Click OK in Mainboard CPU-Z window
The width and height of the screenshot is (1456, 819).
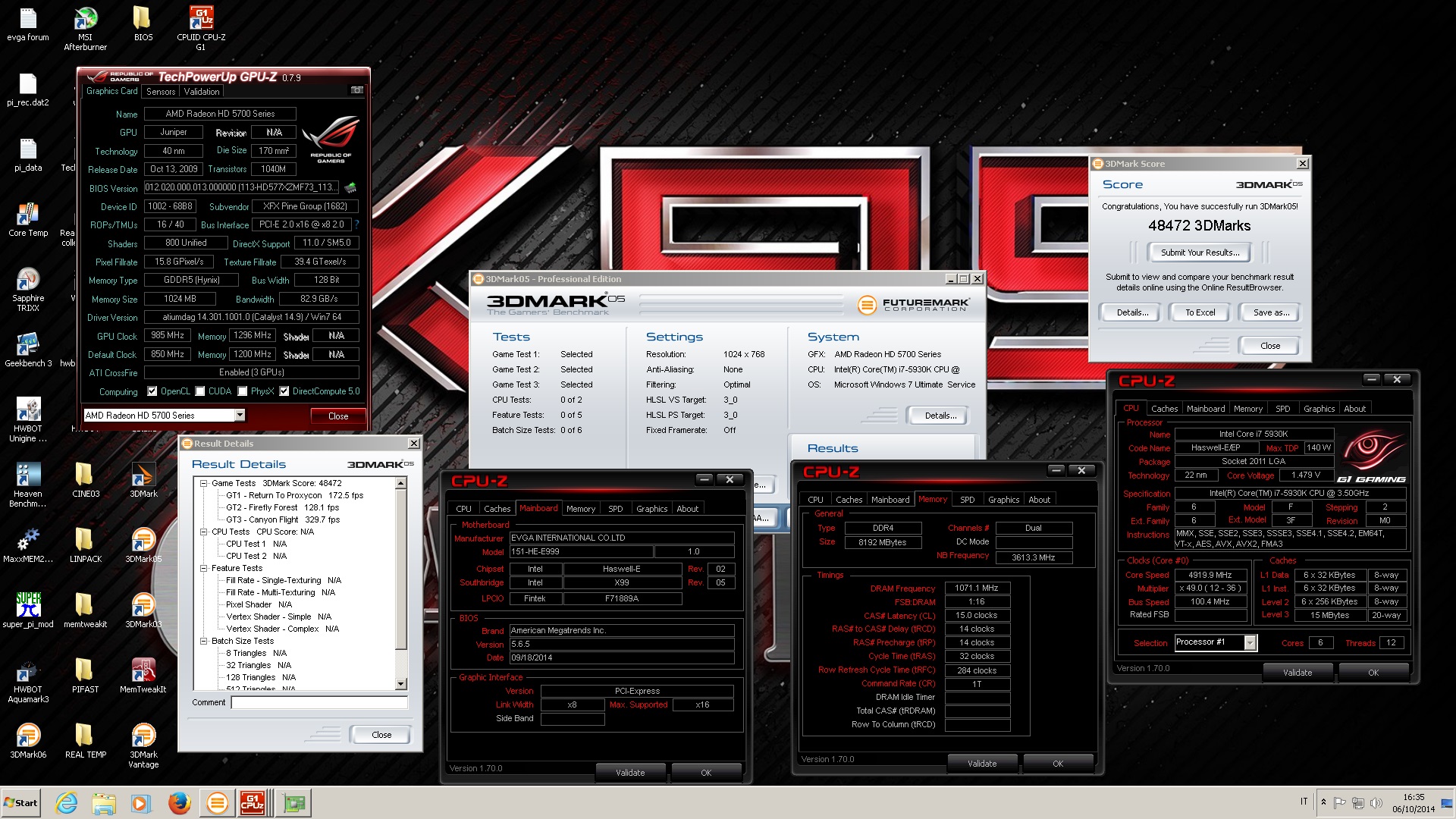point(706,773)
